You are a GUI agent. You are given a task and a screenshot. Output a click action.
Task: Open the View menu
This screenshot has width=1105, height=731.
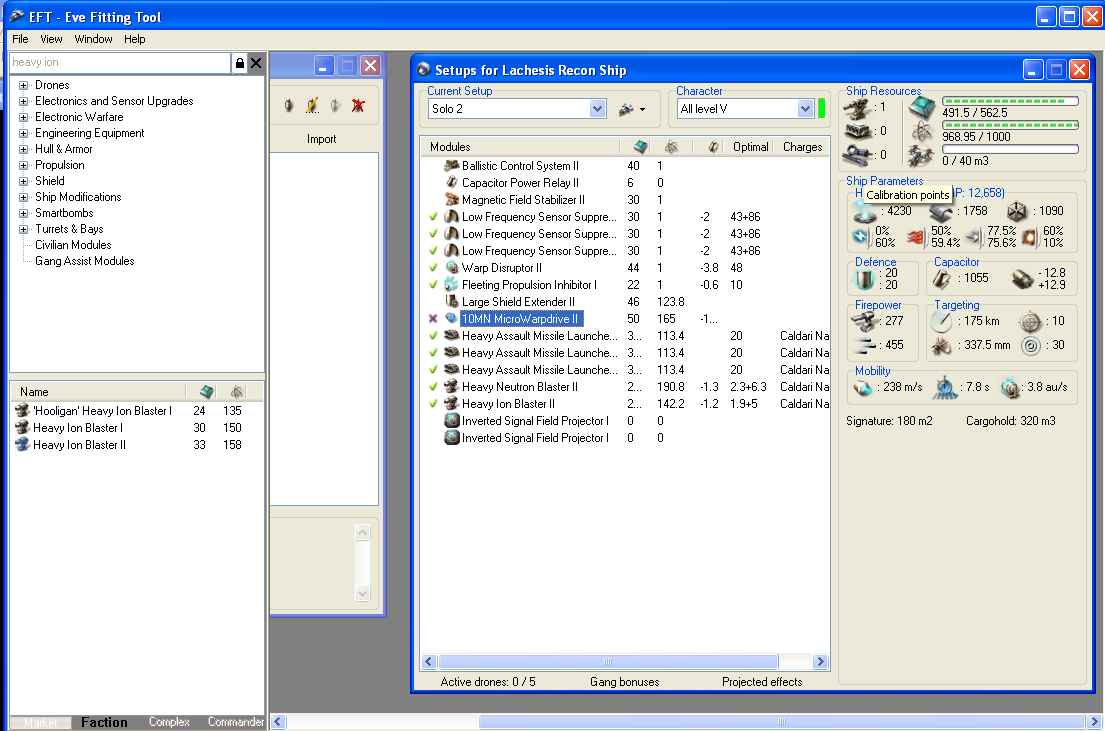pos(51,39)
